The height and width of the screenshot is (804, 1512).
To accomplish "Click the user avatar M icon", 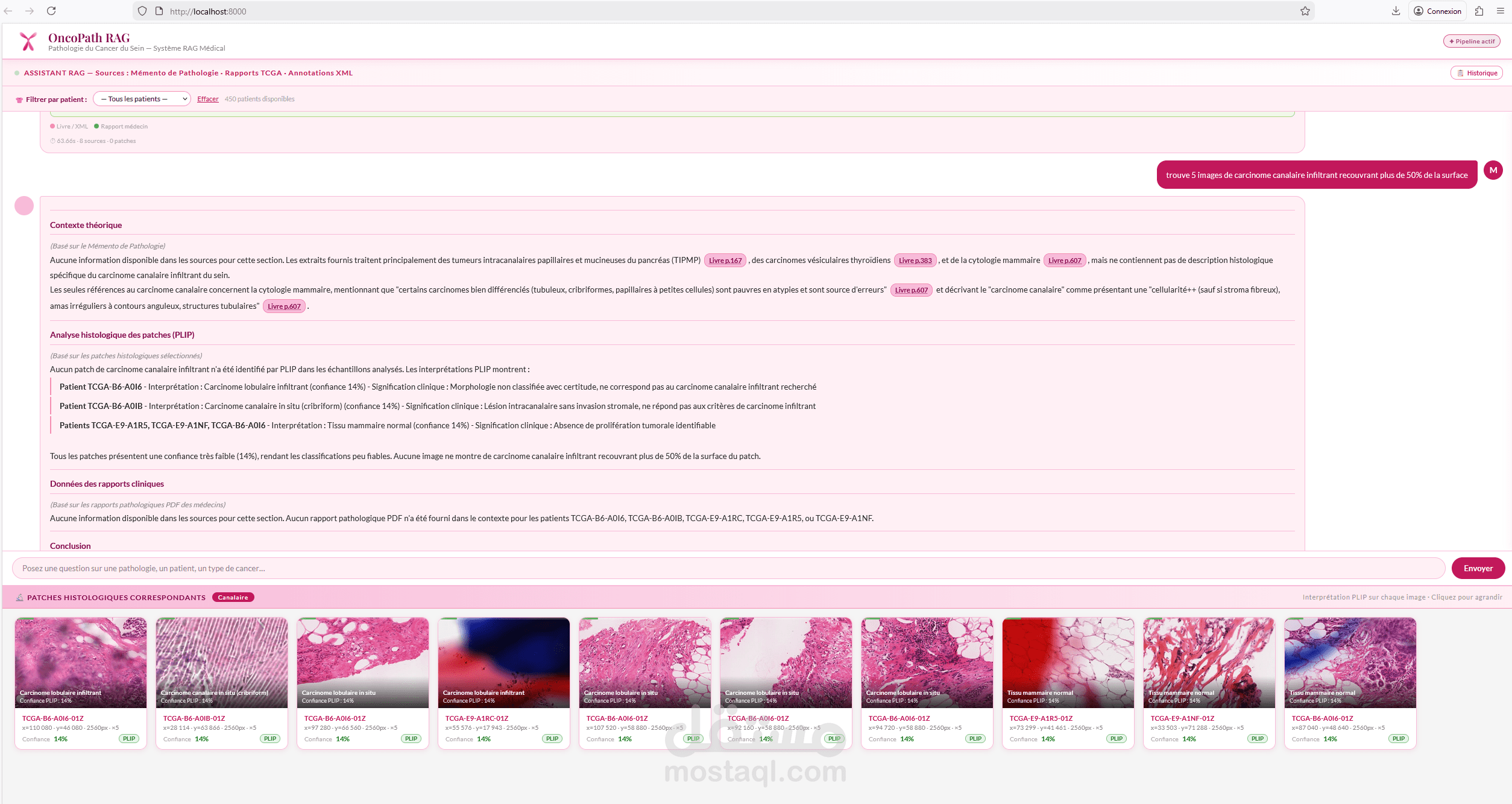I will [1493, 171].
